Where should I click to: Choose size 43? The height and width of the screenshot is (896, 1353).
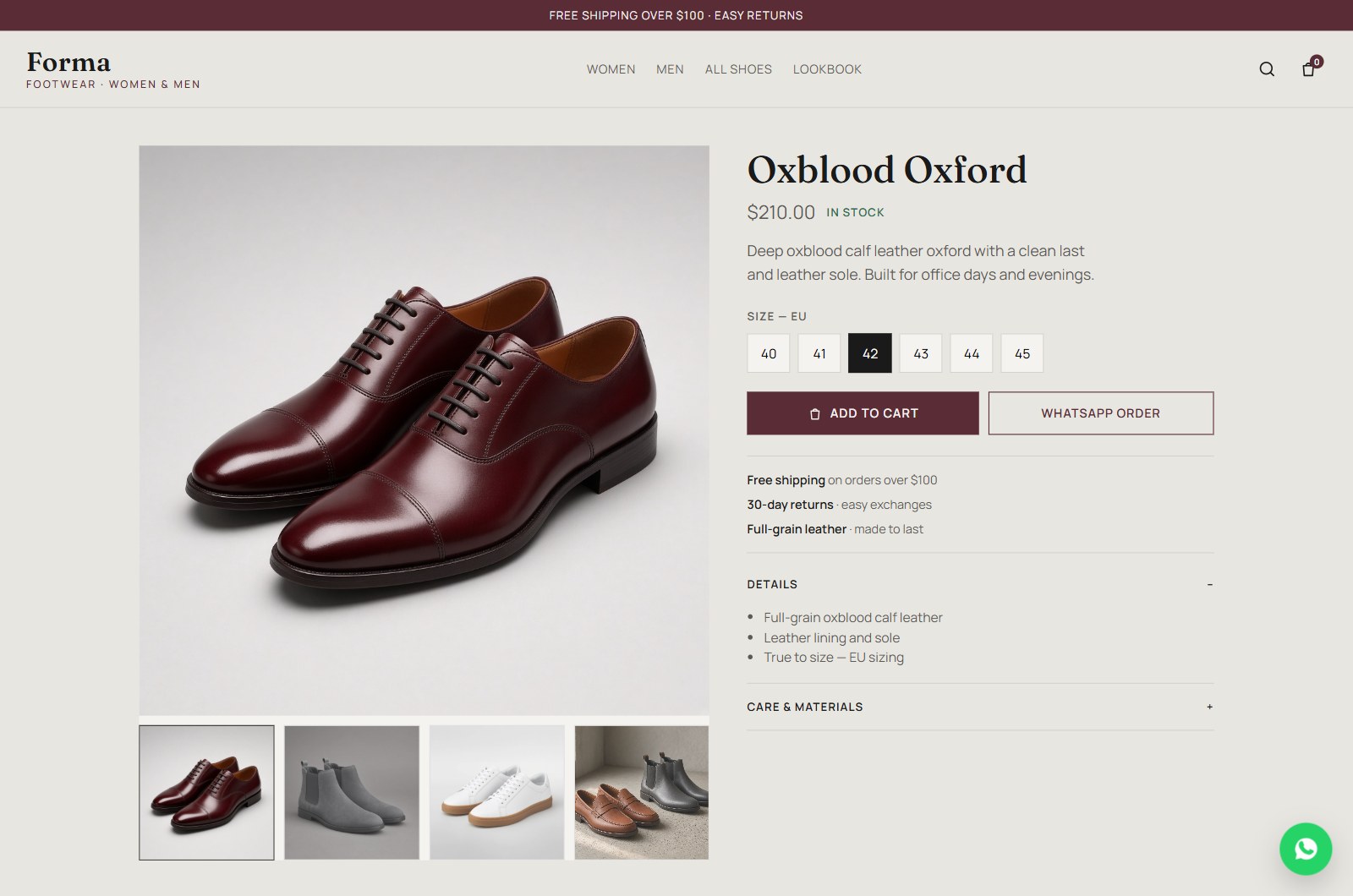(921, 353)
